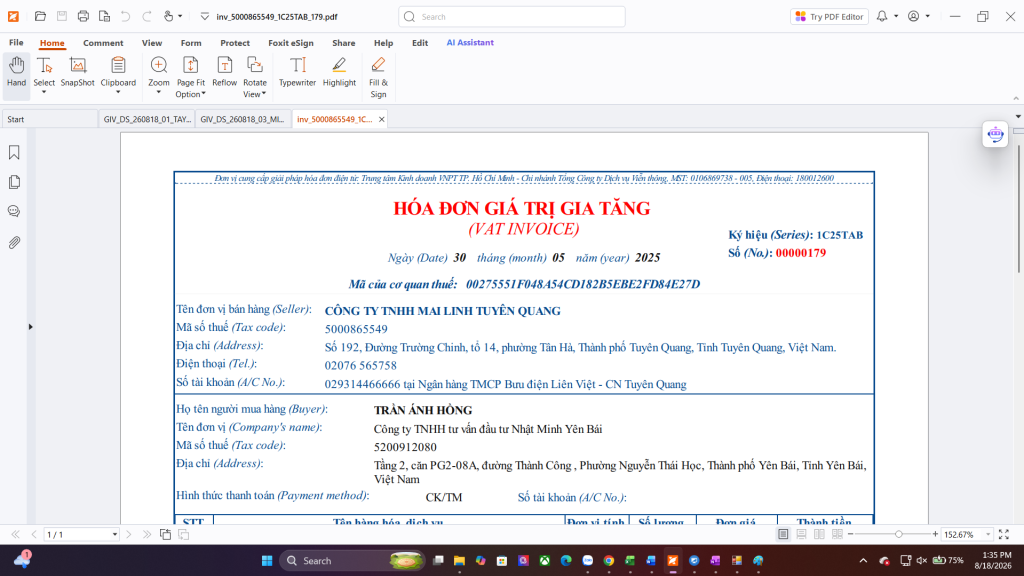Undo the last action
Viewport: 1024px width, 576px height.
click(125, 16)
